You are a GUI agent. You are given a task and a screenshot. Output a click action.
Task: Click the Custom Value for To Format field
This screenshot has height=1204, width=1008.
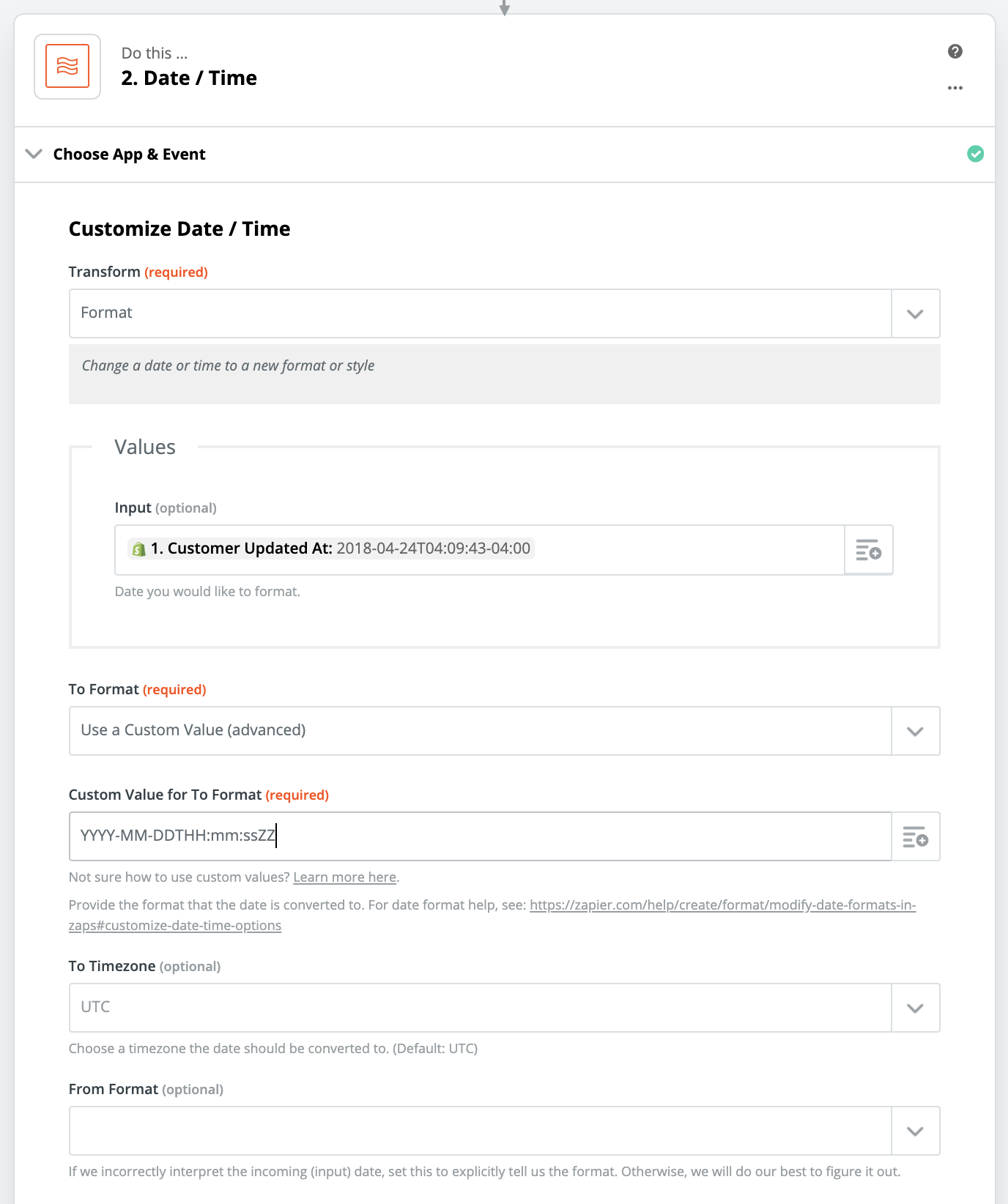pos(481,836)
